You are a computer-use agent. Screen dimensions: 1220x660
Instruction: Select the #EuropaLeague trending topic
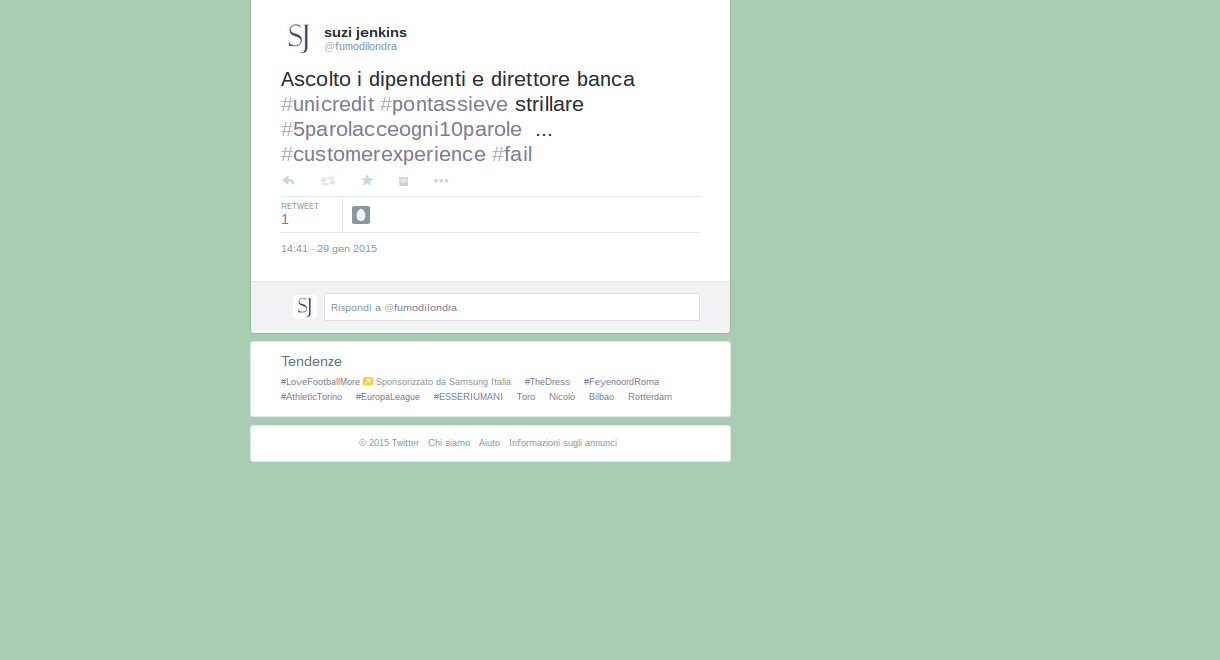[388, 397]
